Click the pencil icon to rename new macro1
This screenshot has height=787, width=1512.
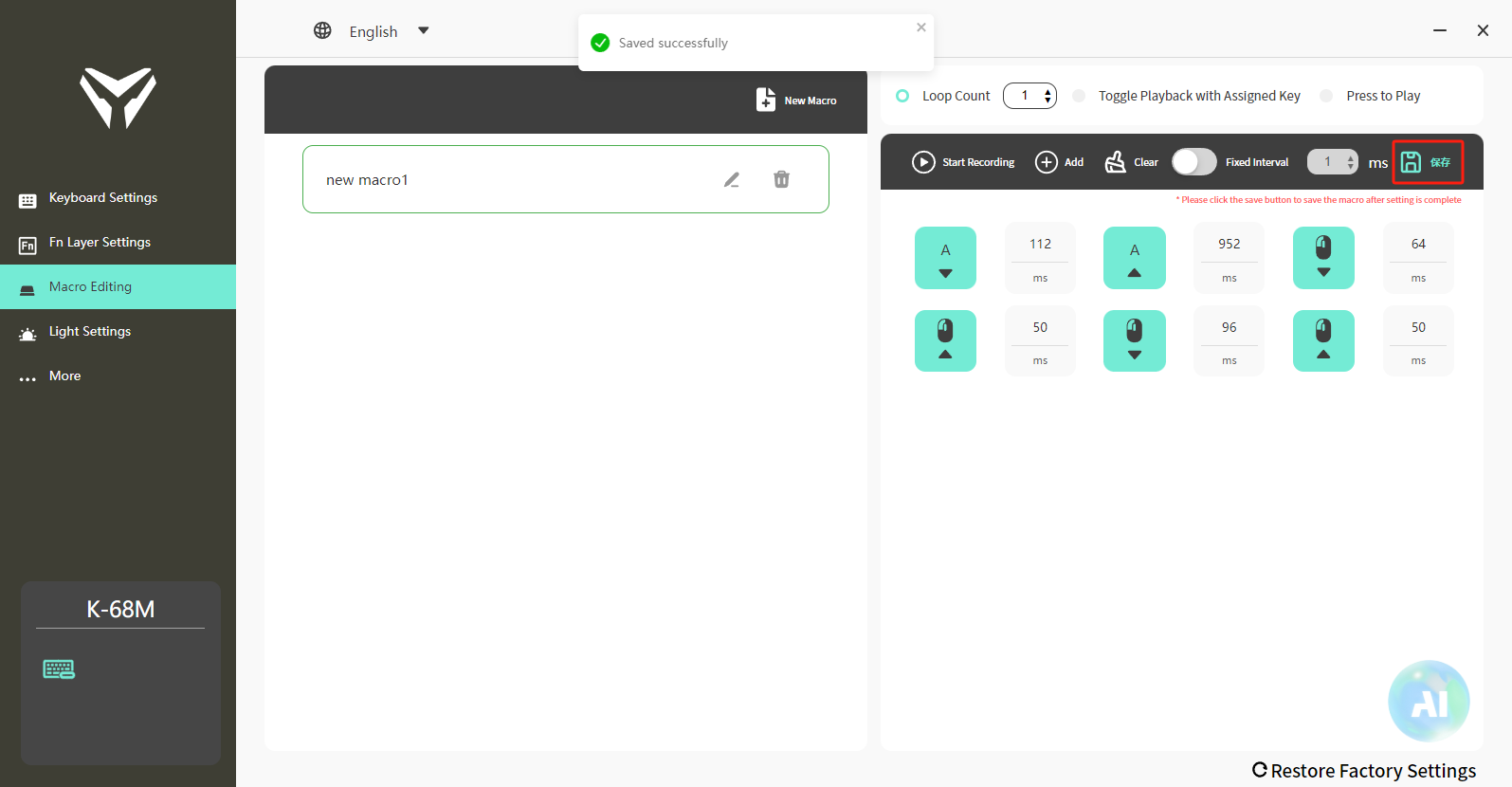[732, 180]
